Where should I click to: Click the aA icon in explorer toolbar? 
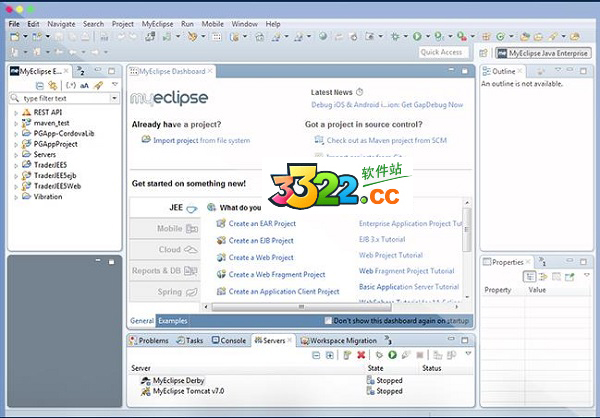pyautogui.click(x=84, y=85)
